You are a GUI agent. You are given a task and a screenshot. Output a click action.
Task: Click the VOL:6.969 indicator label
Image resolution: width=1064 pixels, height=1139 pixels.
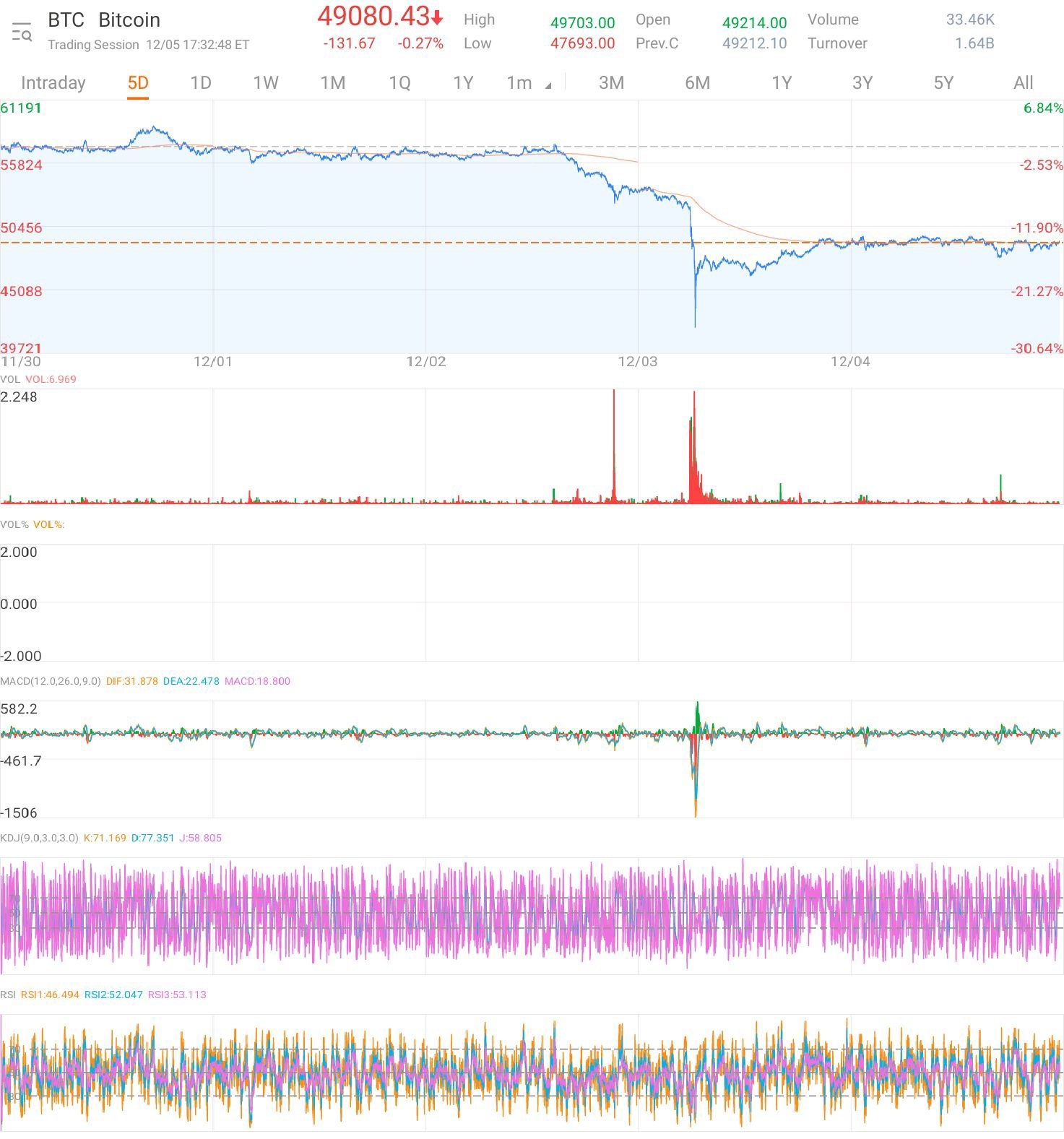click(51, 379)
